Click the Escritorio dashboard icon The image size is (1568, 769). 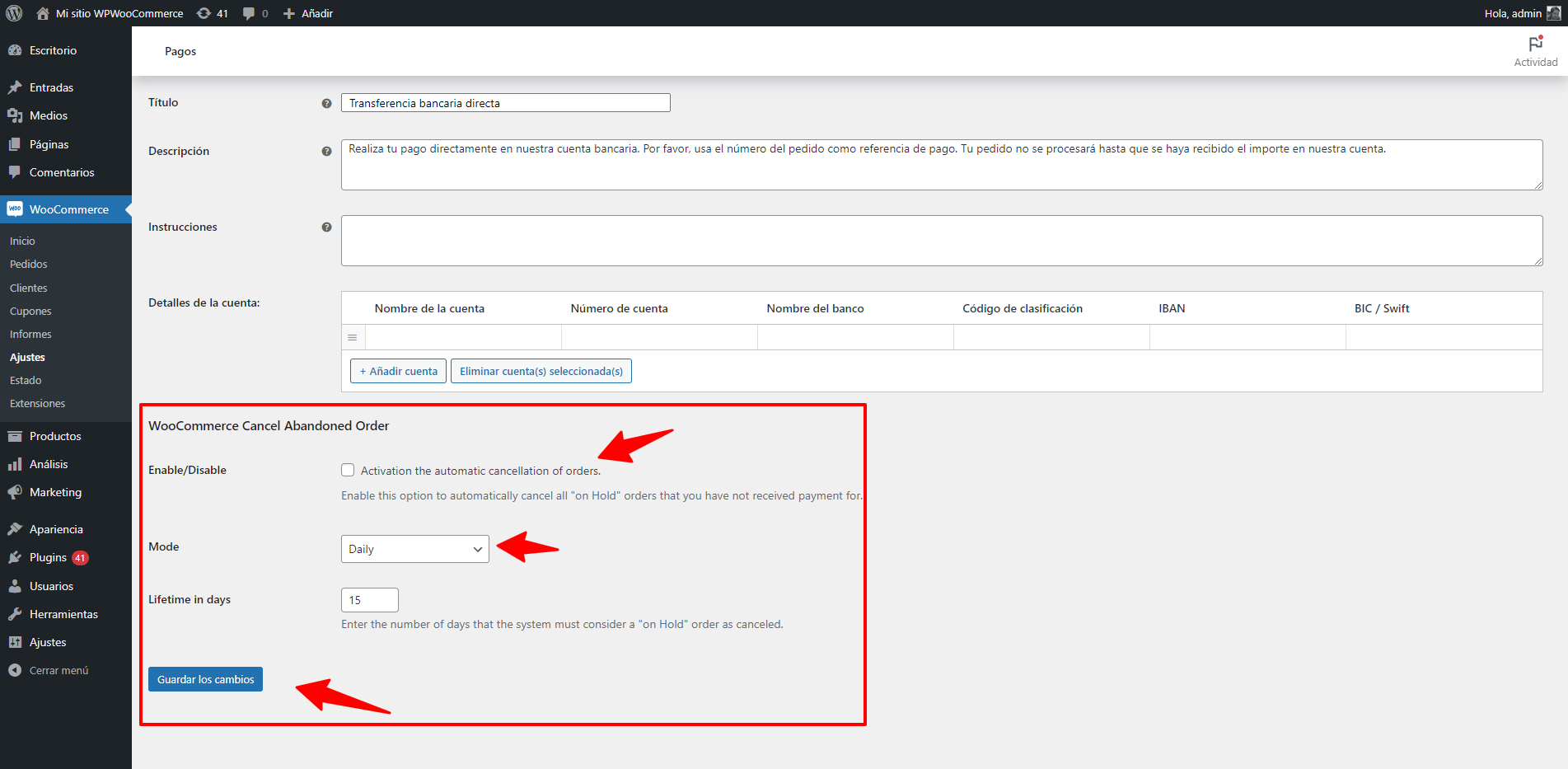[x=15, y=50]
